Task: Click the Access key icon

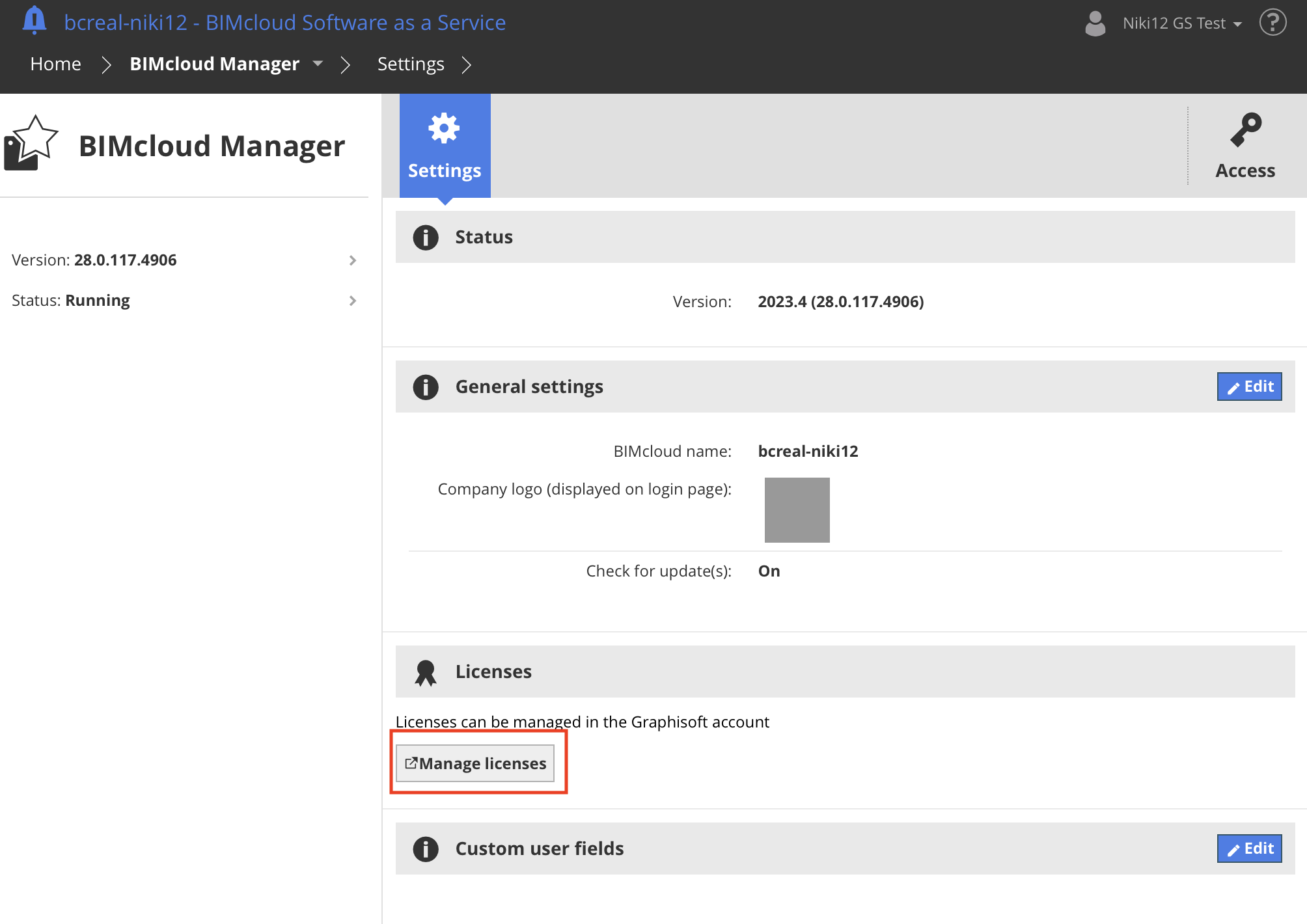Action: (x=1245, y=129)
